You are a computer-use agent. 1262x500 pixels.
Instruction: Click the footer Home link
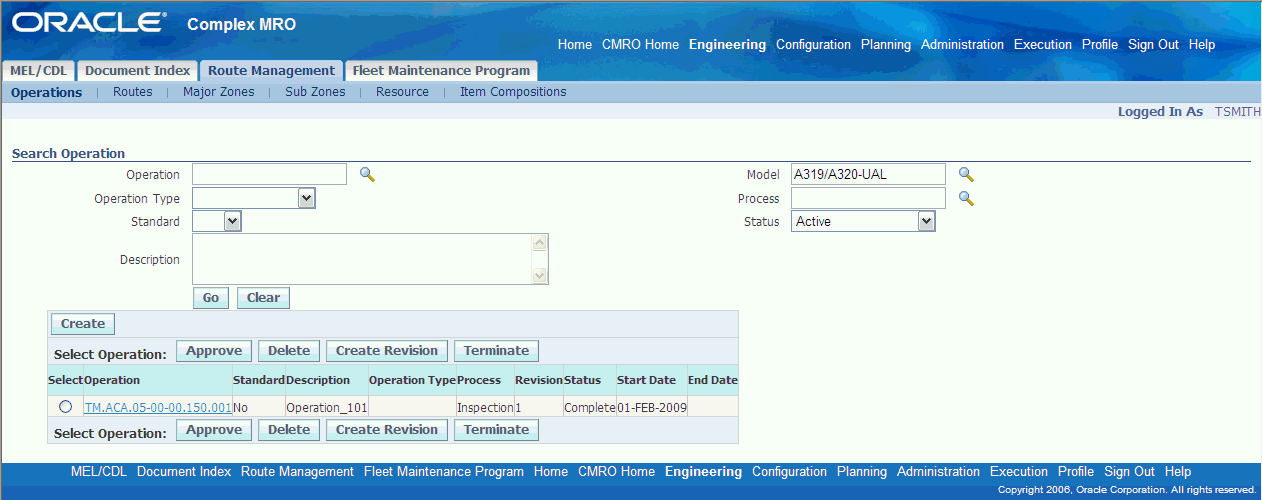551,472
